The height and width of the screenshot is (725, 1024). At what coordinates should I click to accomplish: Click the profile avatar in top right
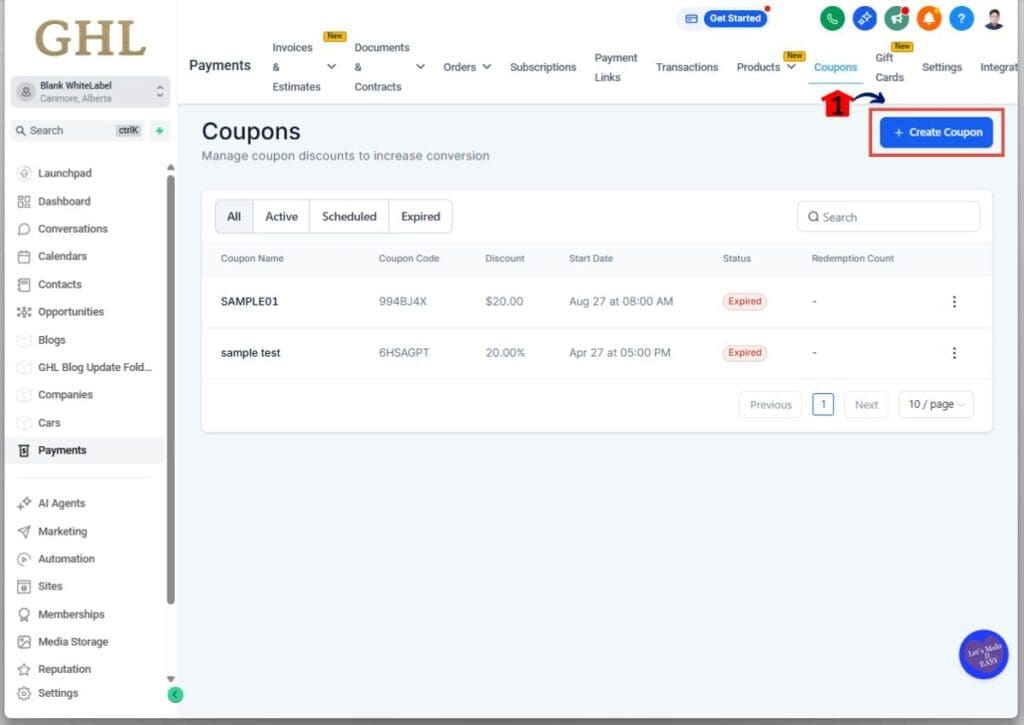click(996, 16)
